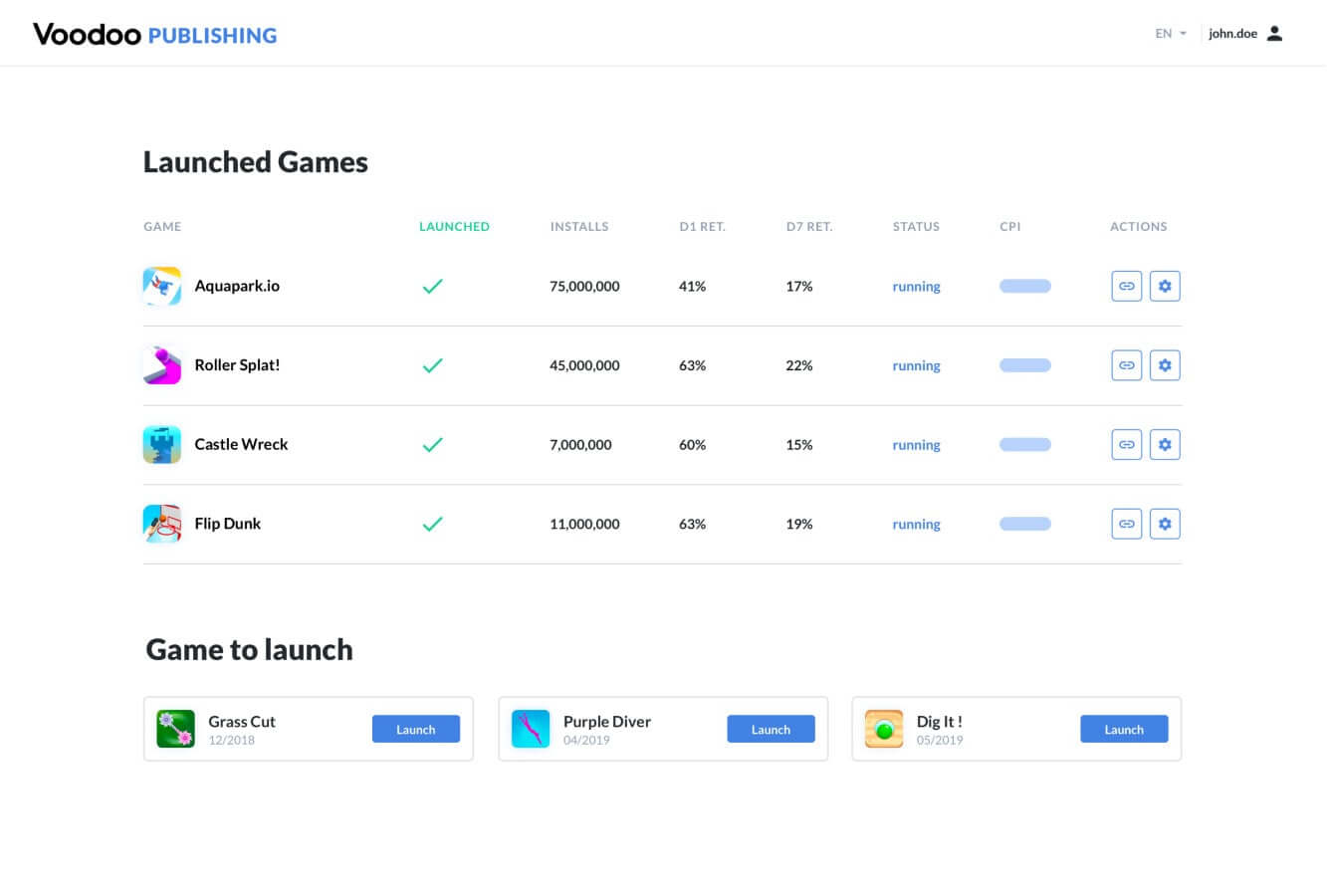Click running status for Castle Wreck

coord(916,445)
